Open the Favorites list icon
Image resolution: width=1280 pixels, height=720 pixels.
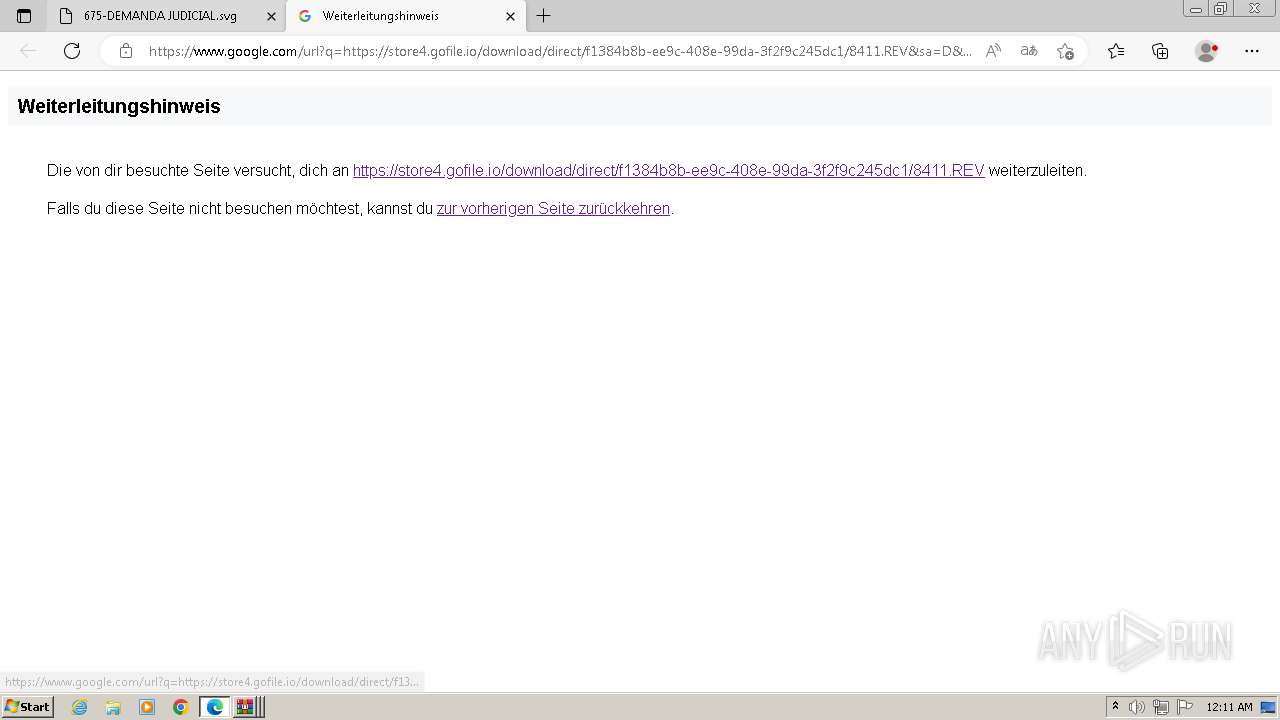[1116, 51]
